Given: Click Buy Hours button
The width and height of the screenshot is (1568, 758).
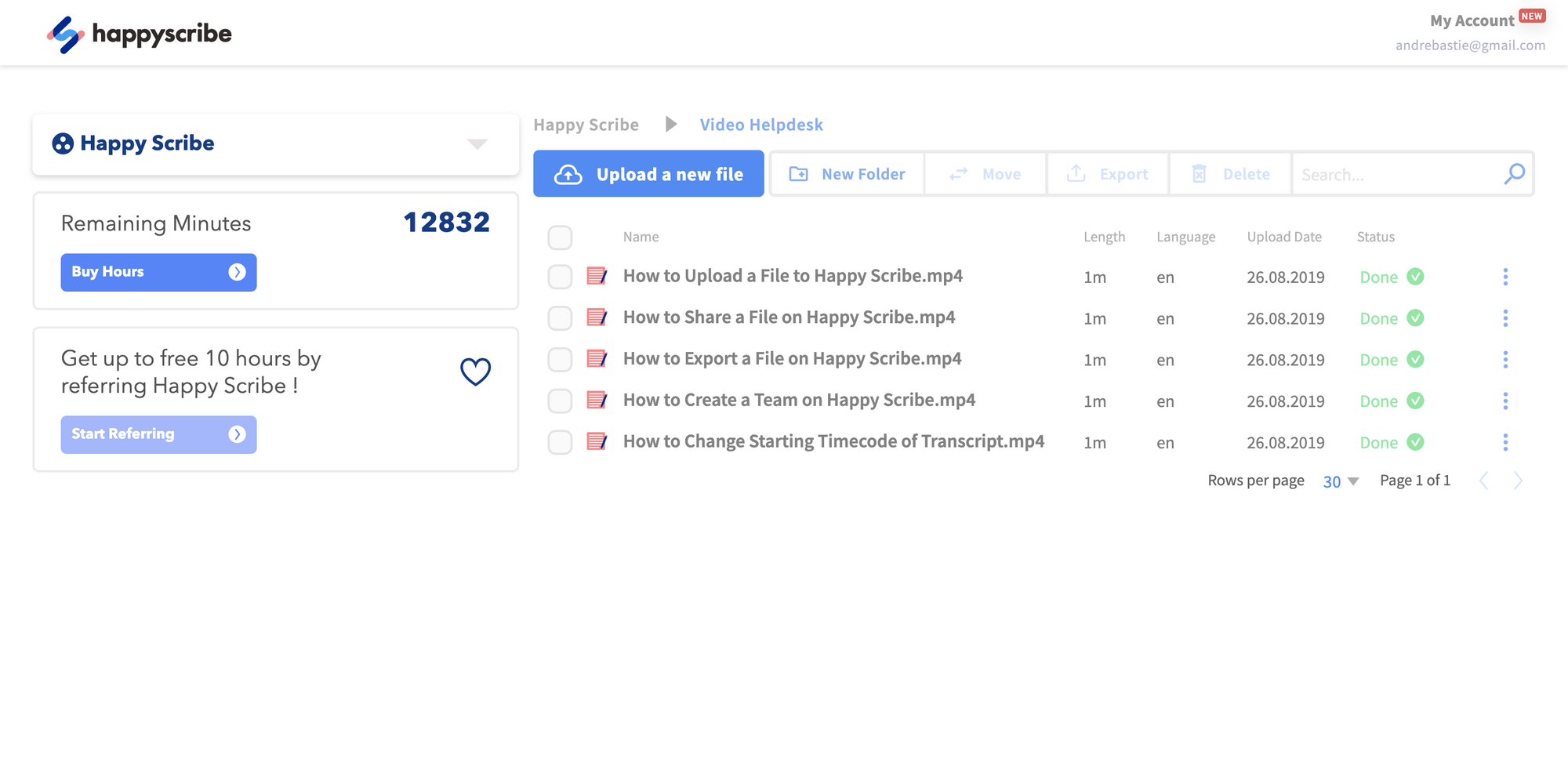Looking at the screenshot, I should pos(158,272).
